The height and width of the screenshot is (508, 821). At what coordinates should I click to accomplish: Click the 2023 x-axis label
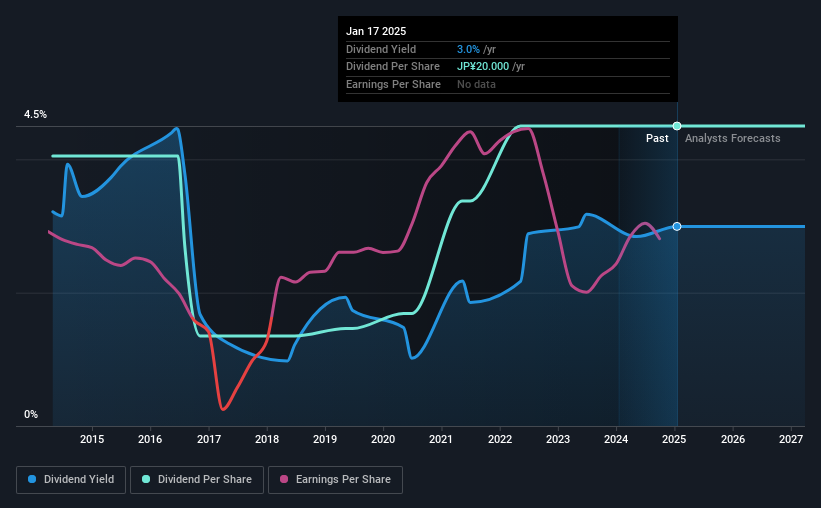click(x=558, y=439)
